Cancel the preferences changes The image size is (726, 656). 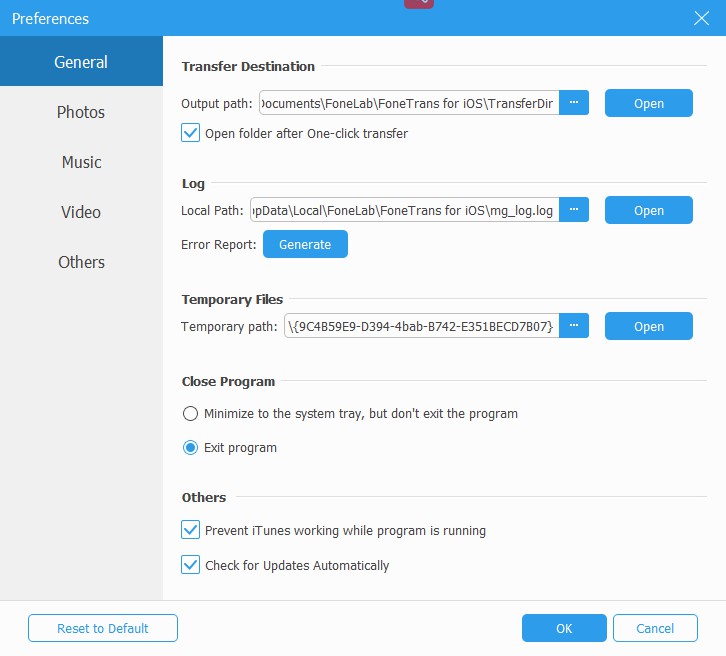655,628
